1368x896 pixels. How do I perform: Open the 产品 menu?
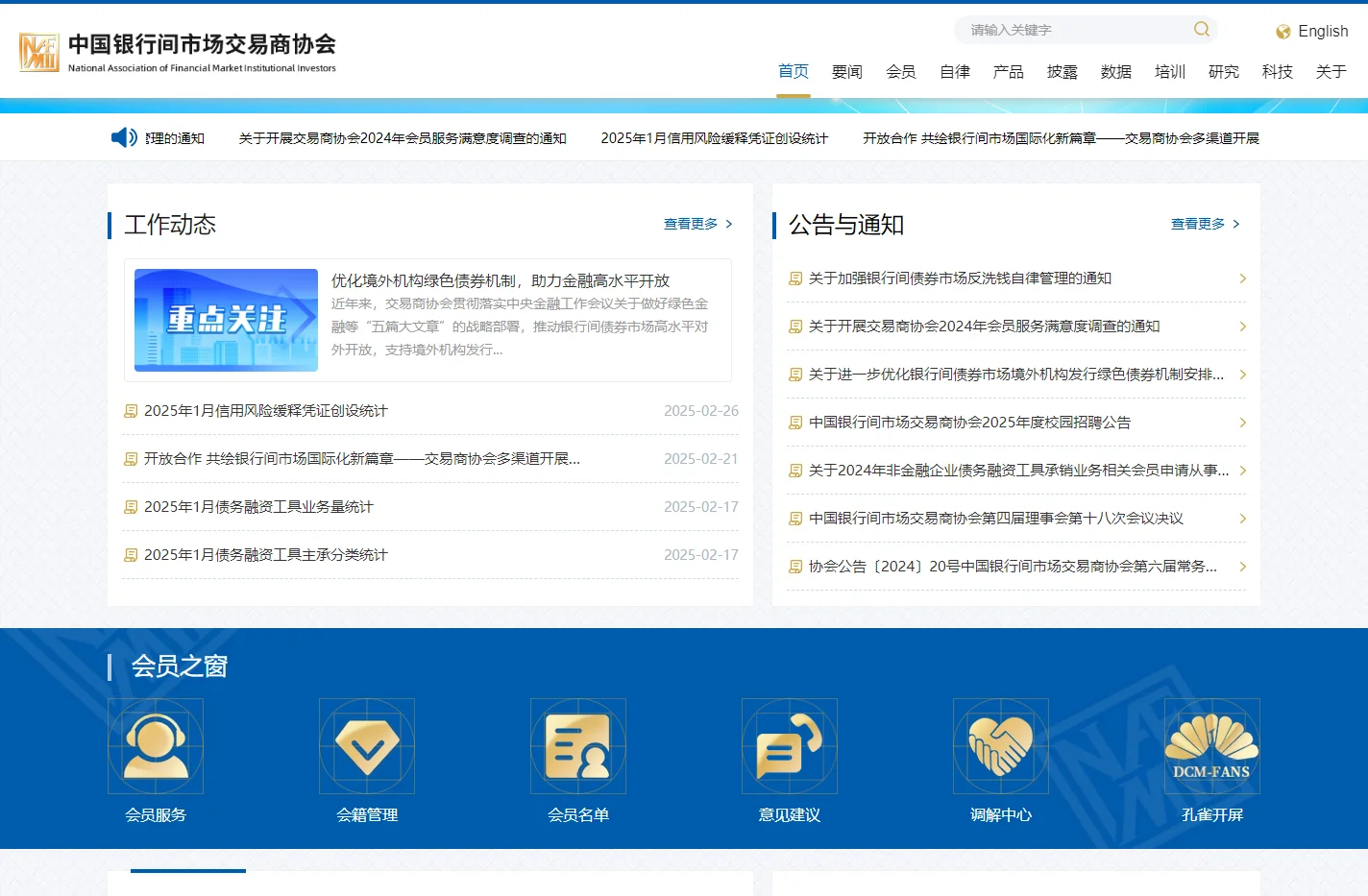[1009, 71]
